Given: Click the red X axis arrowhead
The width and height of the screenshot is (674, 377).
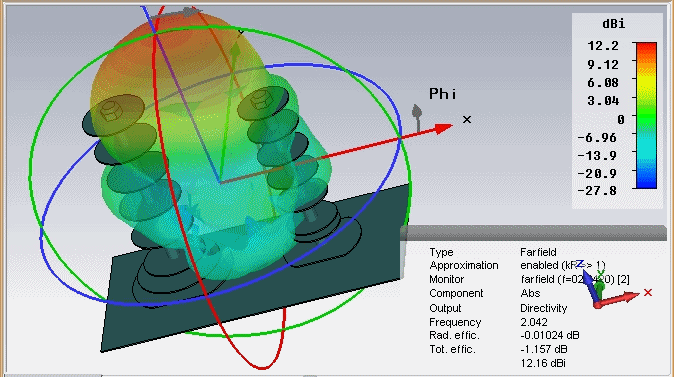Looking at the screenshot, I should [444, 128].
